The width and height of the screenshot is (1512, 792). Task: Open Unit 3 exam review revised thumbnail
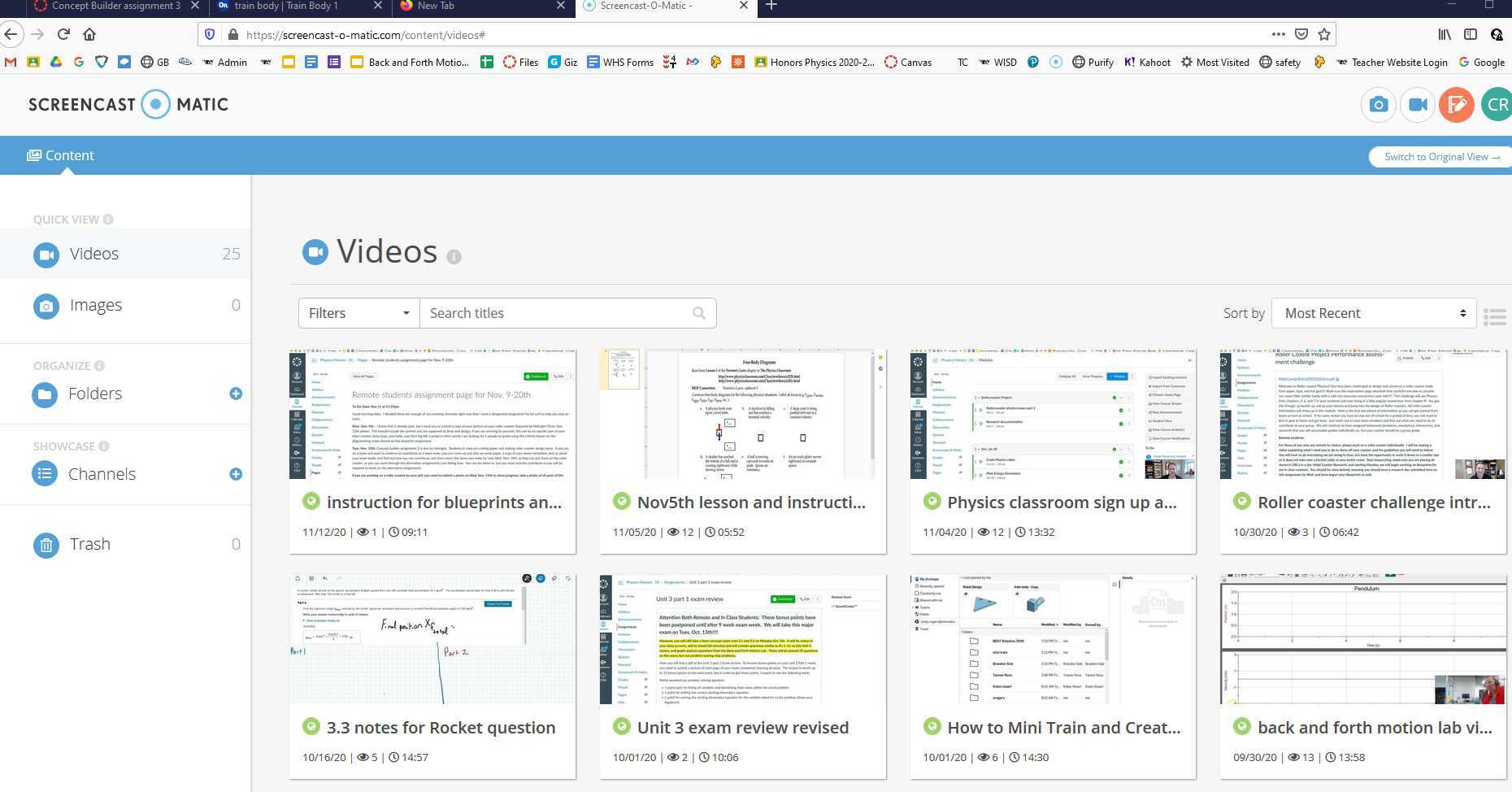[742, 639]
